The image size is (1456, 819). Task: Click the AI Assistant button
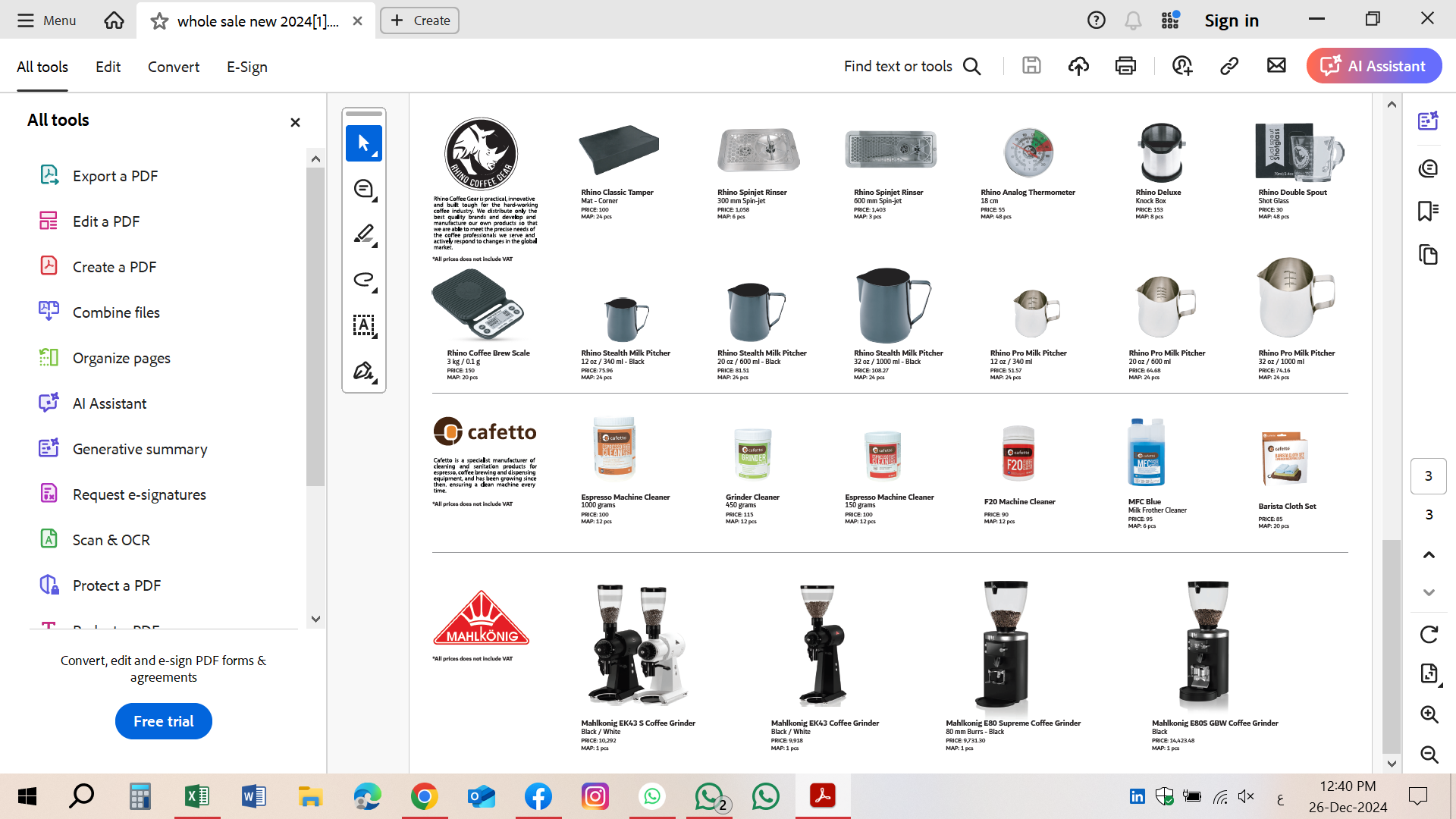[x=1374, y=66]
